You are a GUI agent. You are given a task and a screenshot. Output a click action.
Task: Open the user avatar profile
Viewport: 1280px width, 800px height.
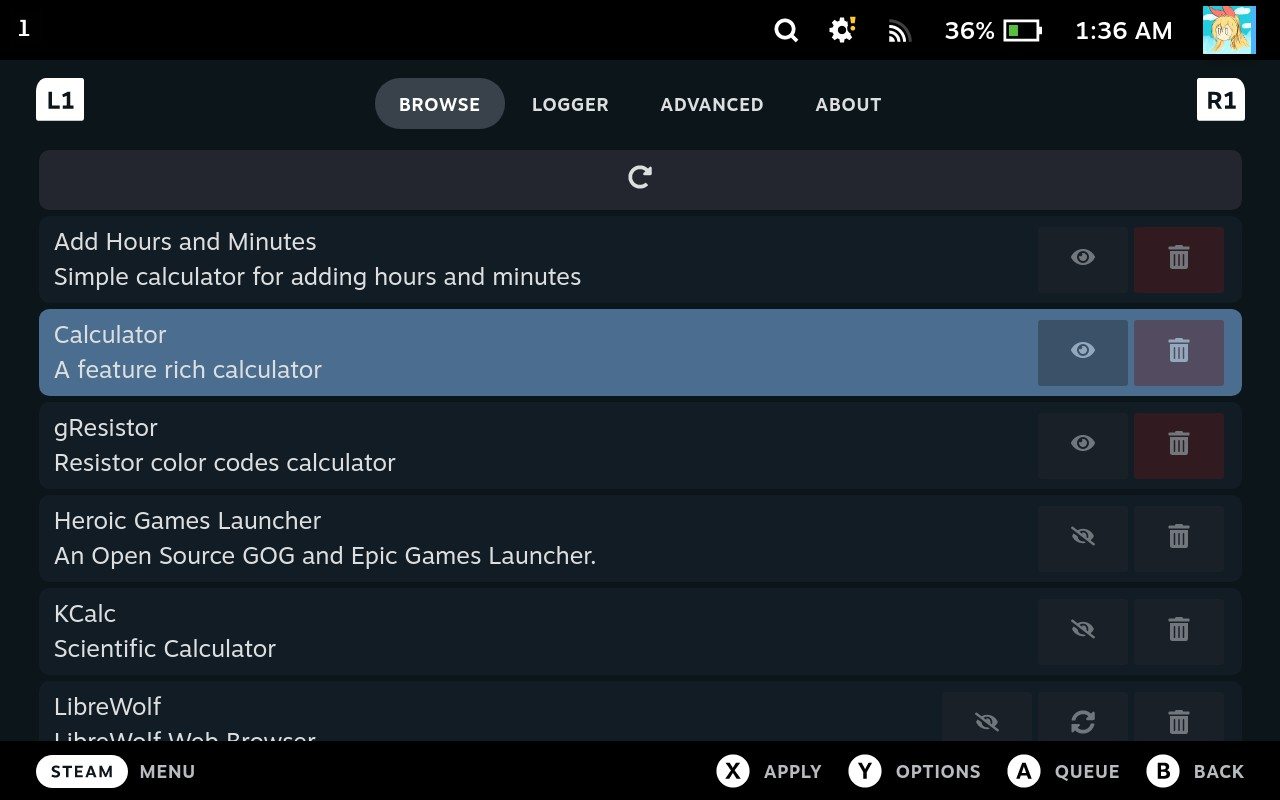[x=1229, y=30]
